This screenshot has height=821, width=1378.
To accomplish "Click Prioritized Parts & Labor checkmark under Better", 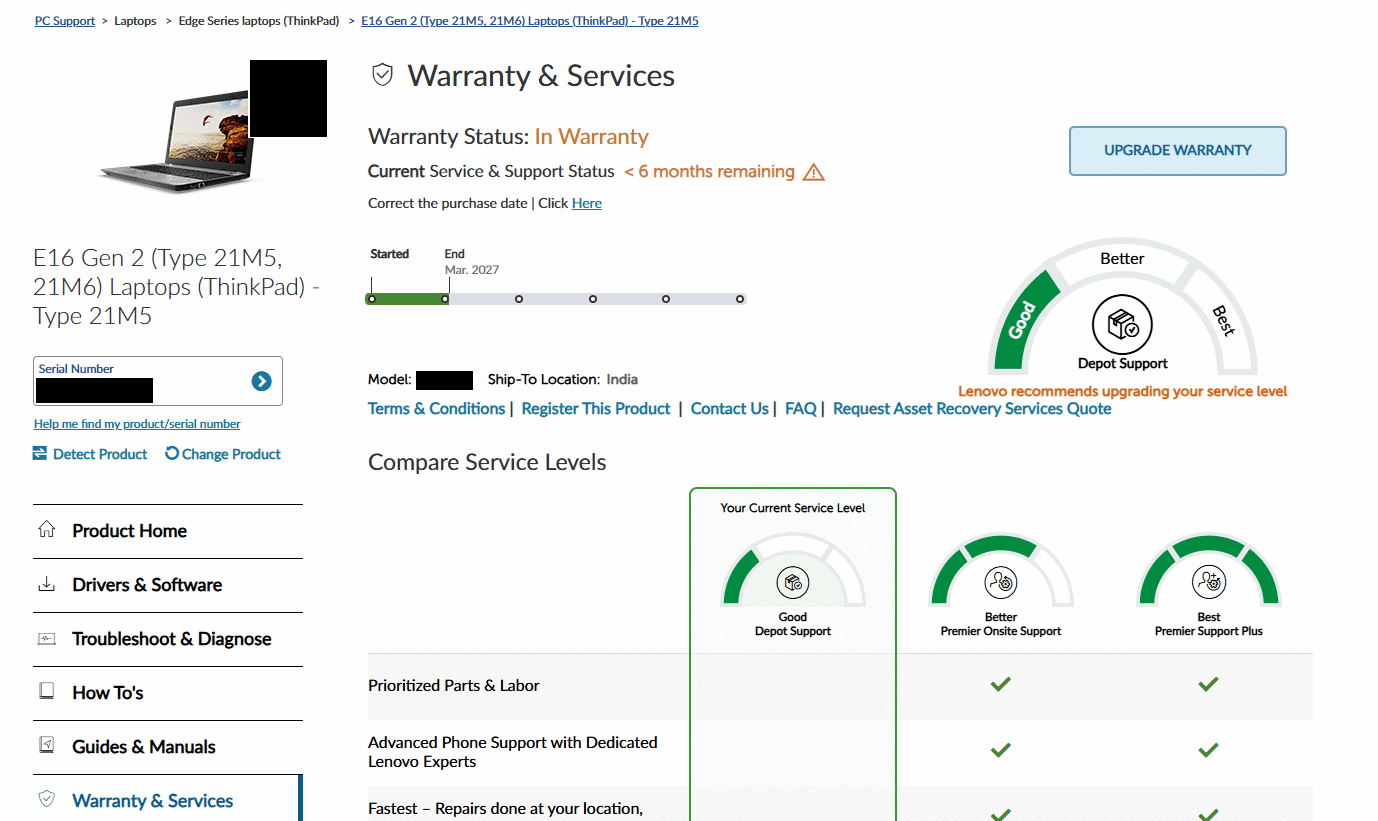I will tap(1000, 685).
